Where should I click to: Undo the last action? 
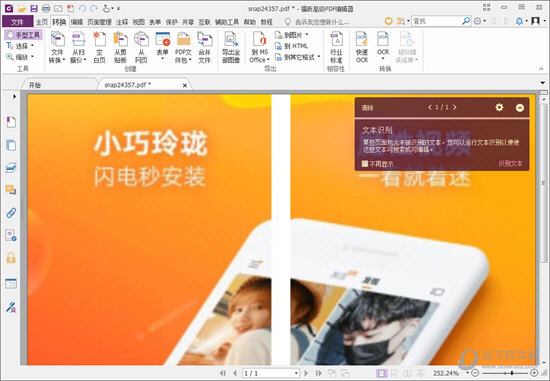82,8
